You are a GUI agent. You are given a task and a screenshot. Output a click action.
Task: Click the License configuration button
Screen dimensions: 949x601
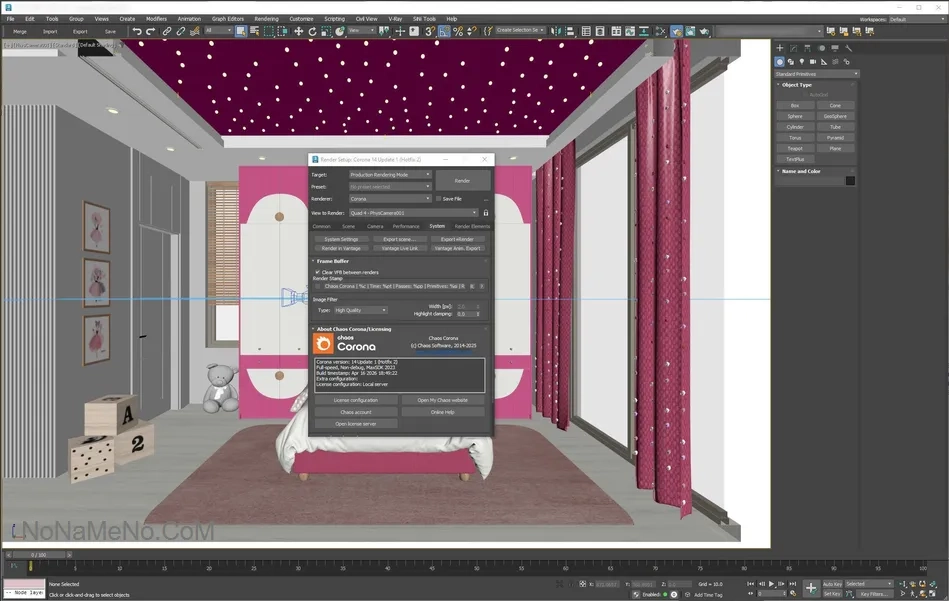355,400
